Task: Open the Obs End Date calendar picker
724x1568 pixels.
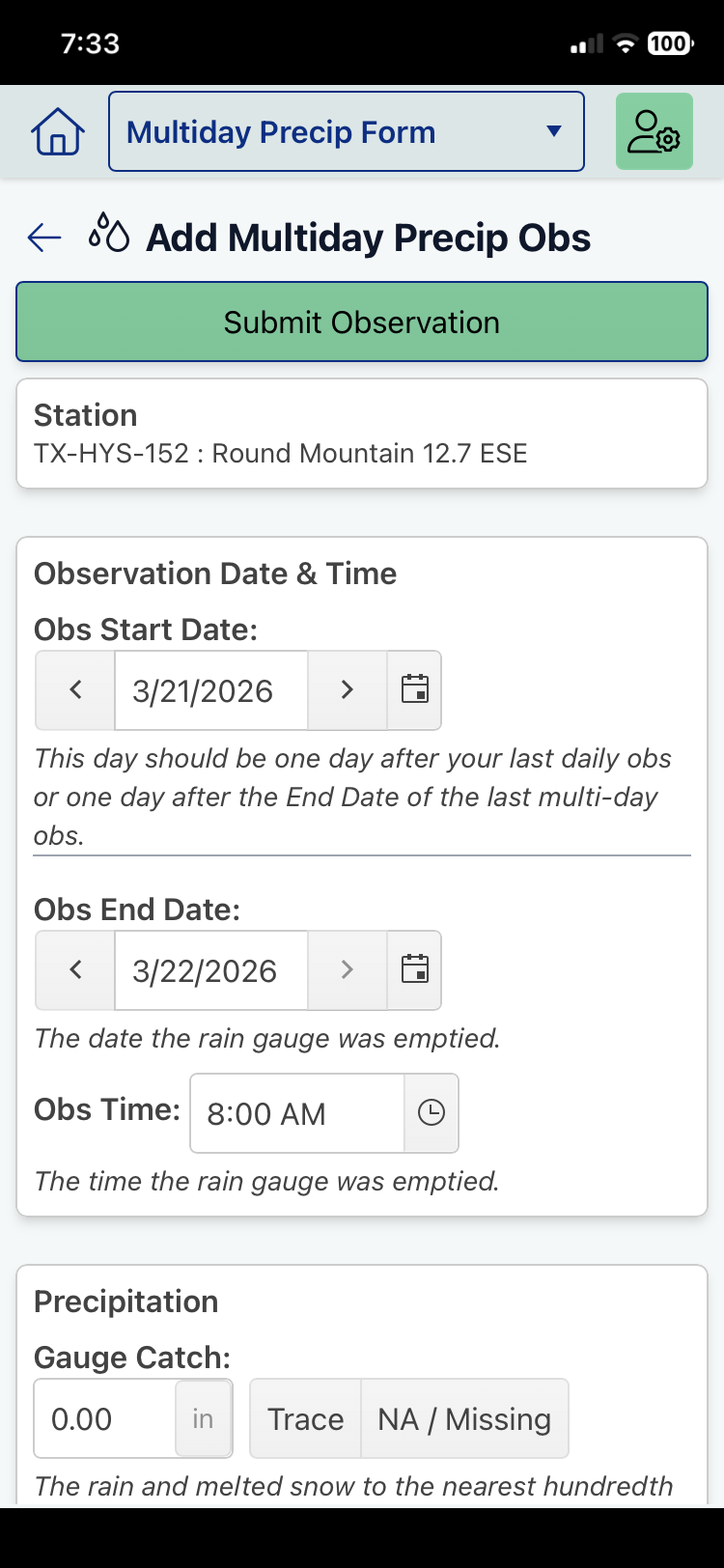Action: tap(414, 970)
